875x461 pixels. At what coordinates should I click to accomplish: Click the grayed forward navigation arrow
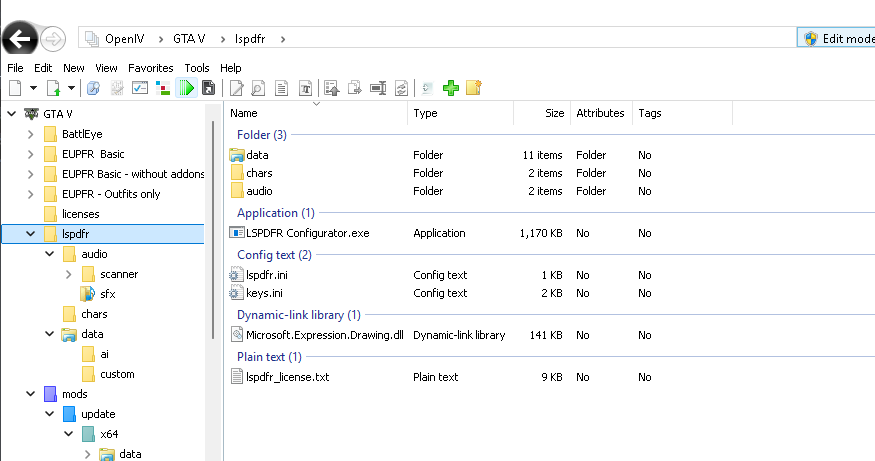(x=54, y=39)
